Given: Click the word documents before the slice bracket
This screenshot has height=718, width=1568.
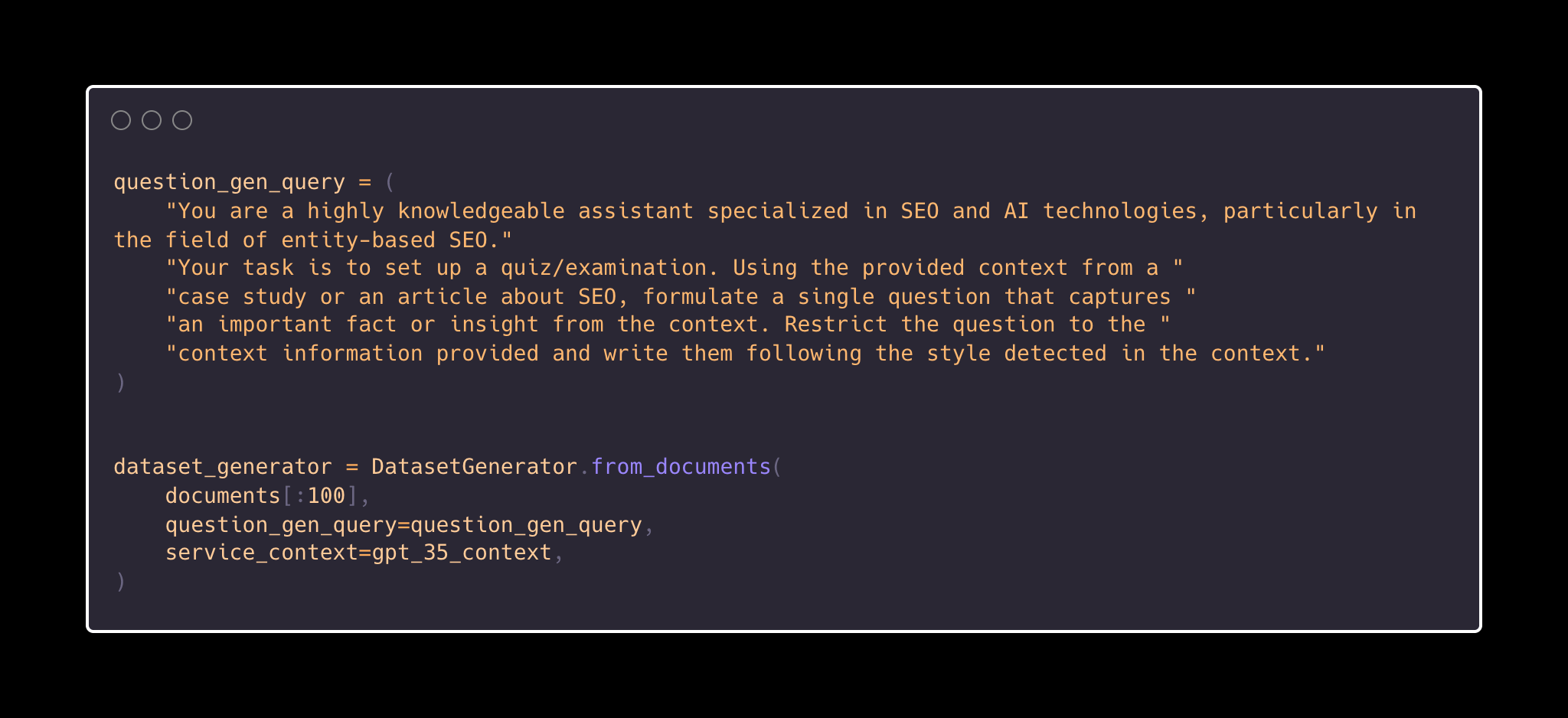Looking at the screenshot, I should 223,496.
